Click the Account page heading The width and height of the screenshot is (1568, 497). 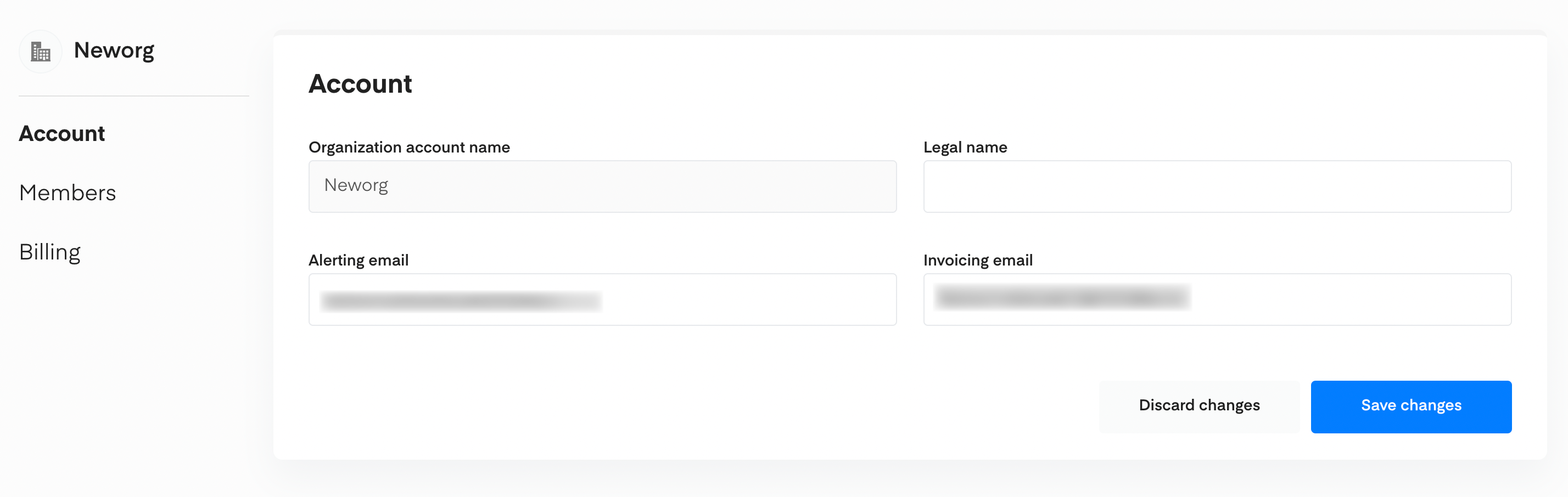[360, 83]
